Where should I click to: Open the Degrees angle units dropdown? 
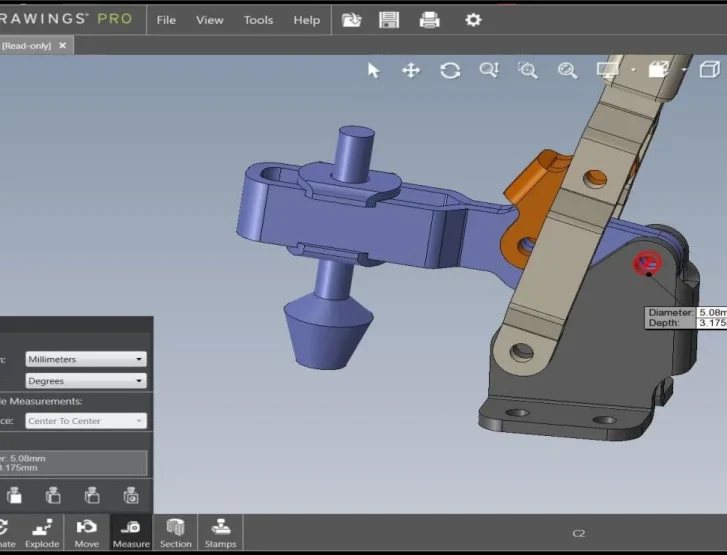86,381
